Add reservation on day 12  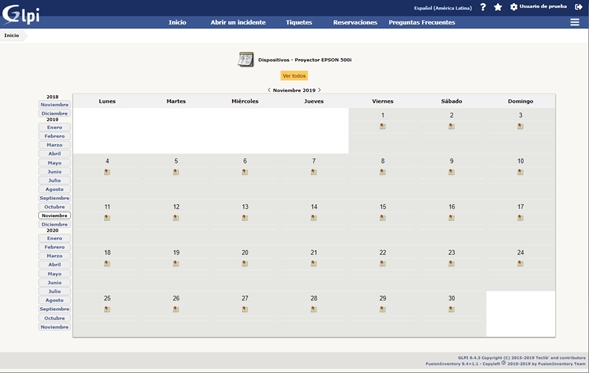tap(176, 218)
